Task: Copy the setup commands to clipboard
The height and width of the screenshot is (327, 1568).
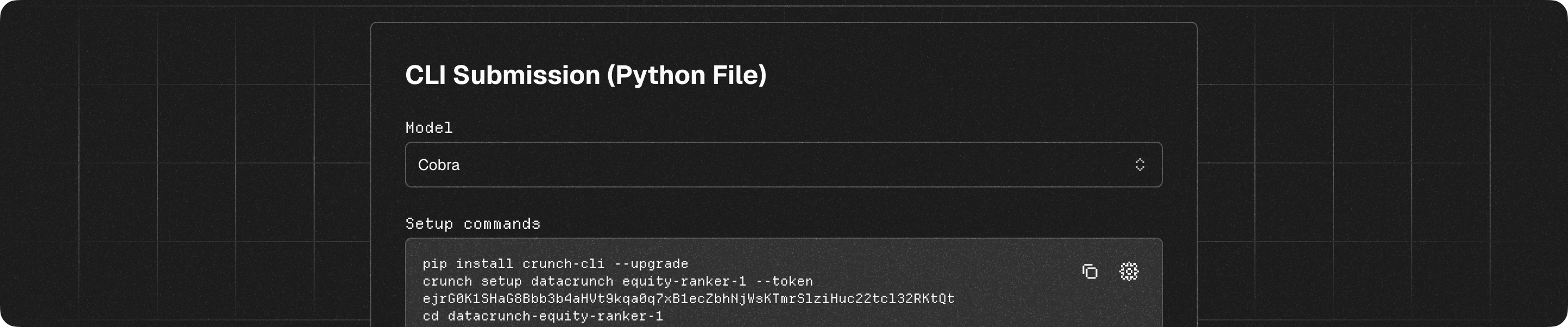Action: pos(1089,271)
